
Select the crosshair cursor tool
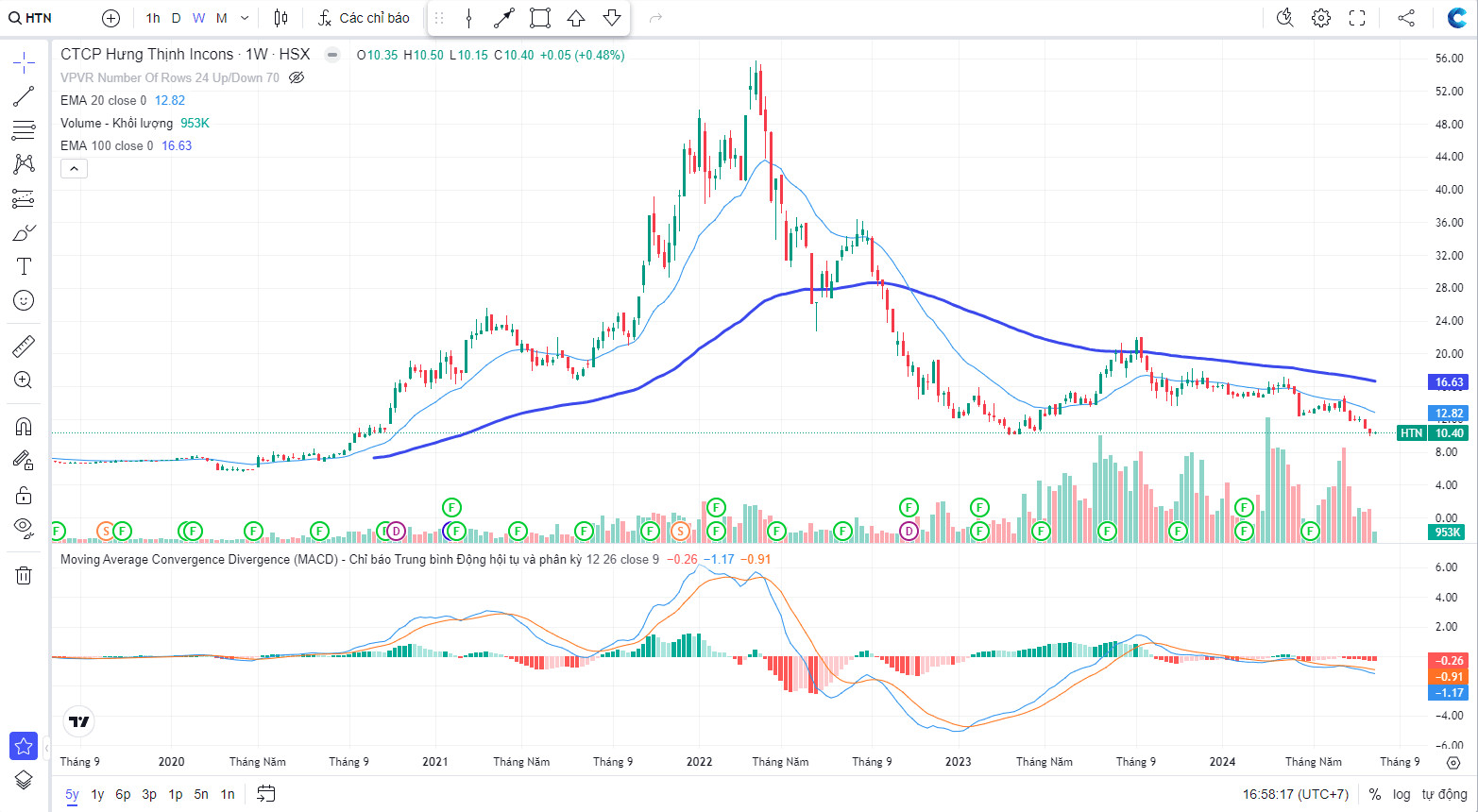(x=24, y=63)
